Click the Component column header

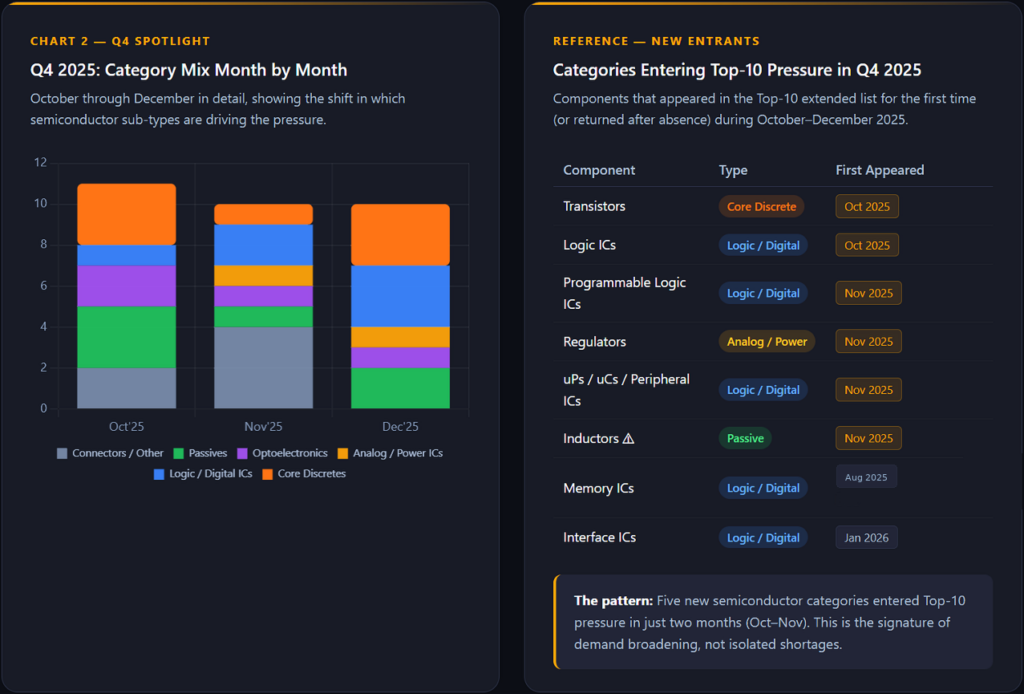[599, 170]
